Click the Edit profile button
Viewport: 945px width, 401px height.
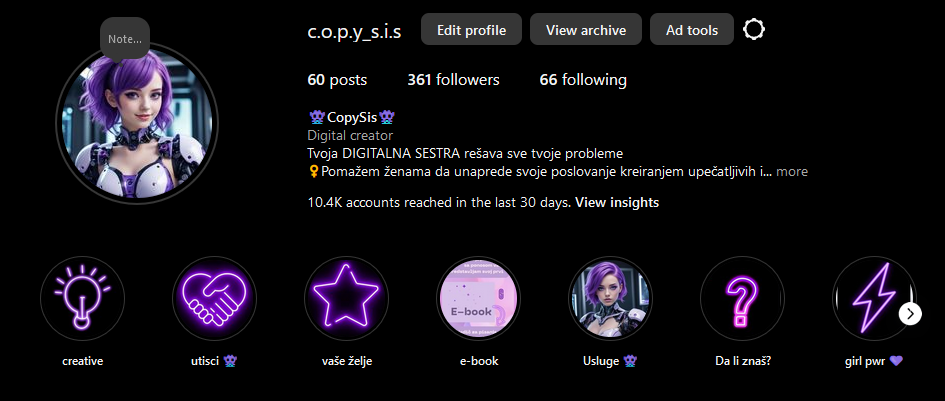pos(471,30)
